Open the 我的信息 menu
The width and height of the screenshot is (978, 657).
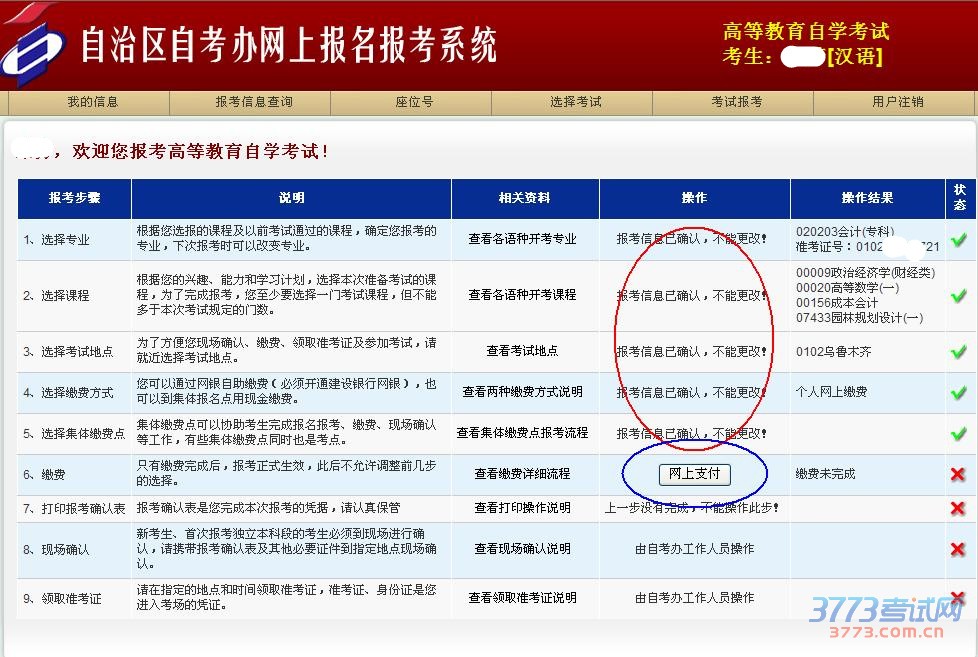point(92,102)
